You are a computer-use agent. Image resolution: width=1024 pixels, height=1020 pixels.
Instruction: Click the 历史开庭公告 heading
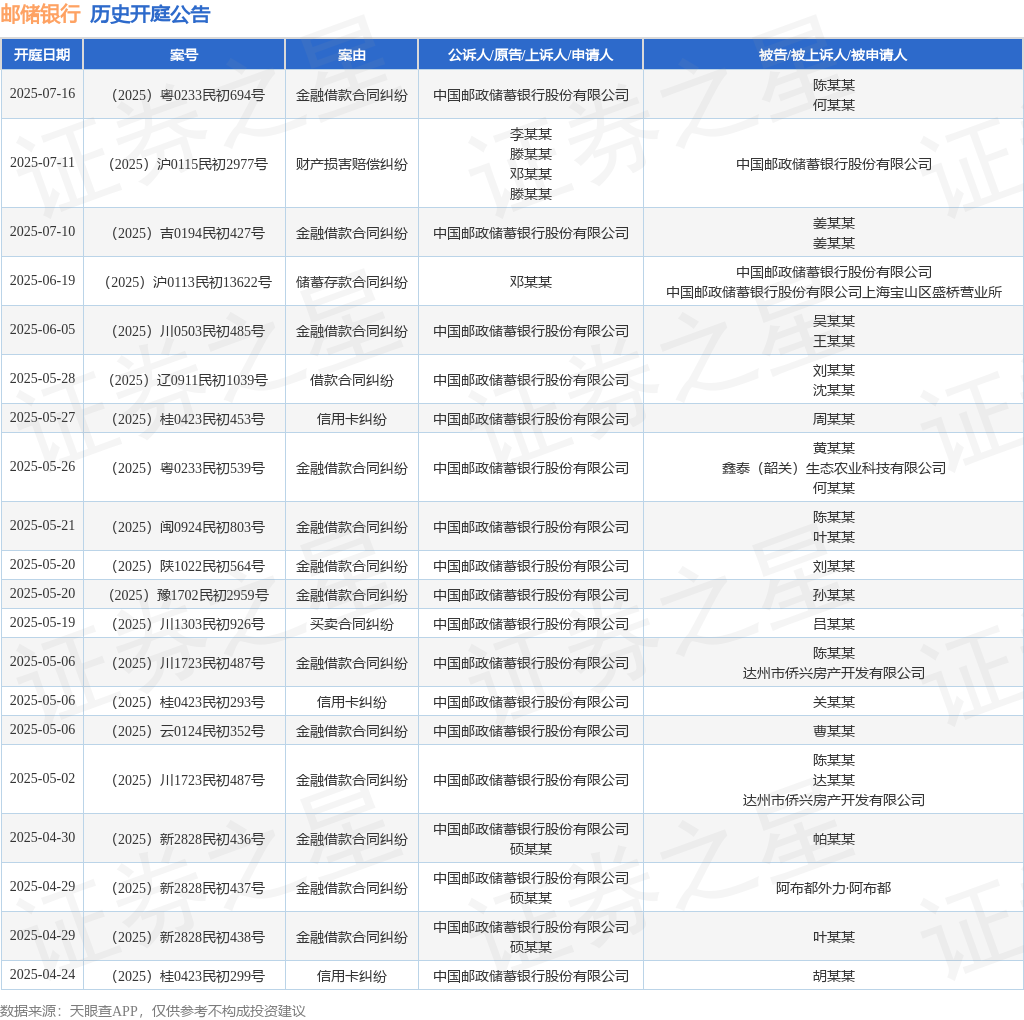(x=150, y=14)
